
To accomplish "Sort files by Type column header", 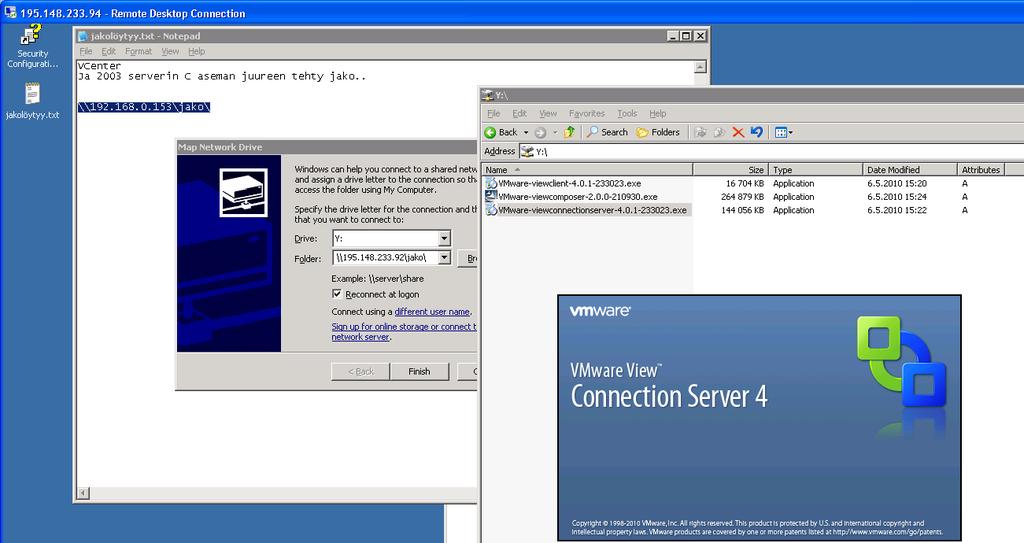I will point(815,169).
